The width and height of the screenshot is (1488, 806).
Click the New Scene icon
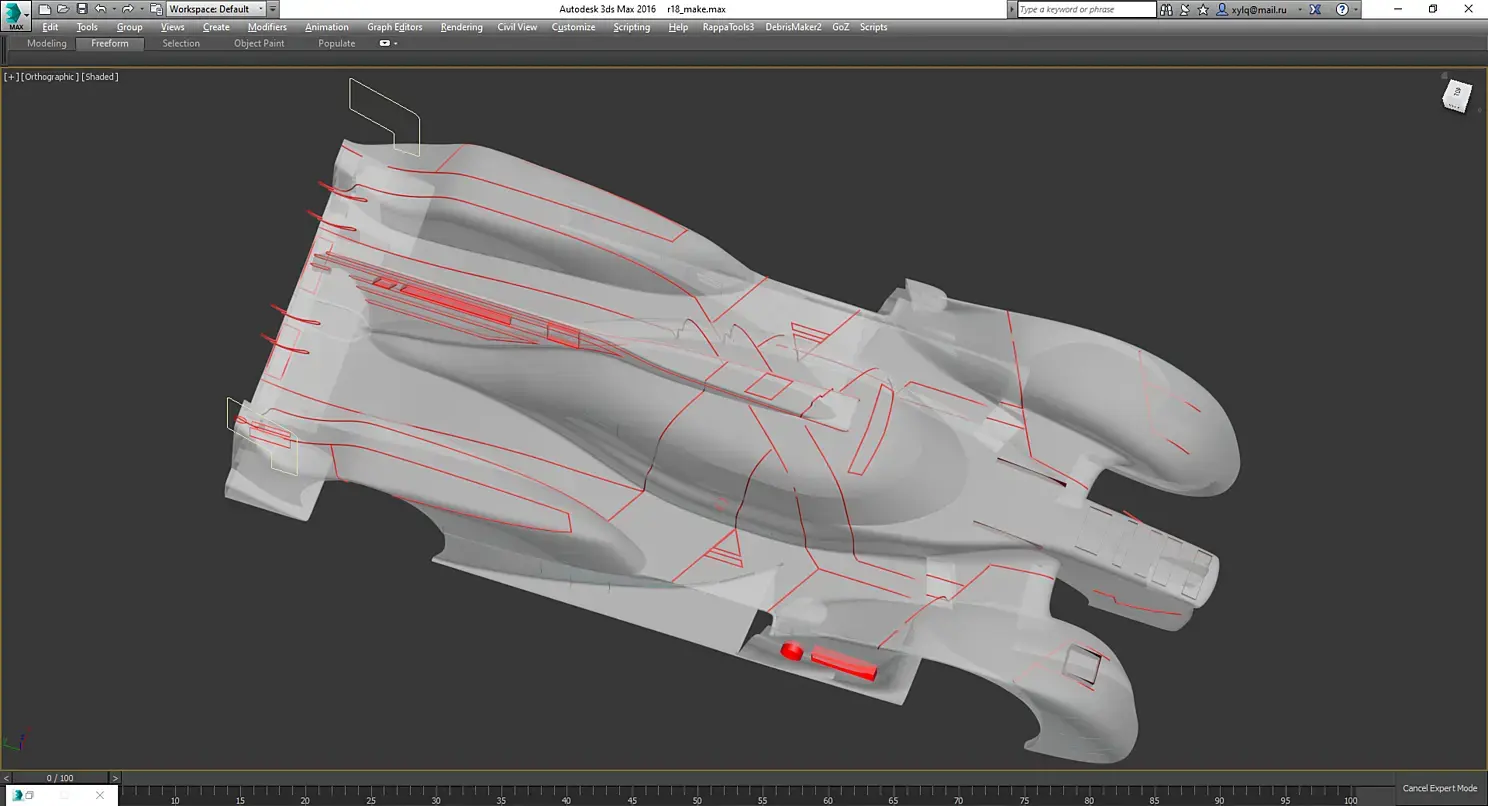point(45,9)
